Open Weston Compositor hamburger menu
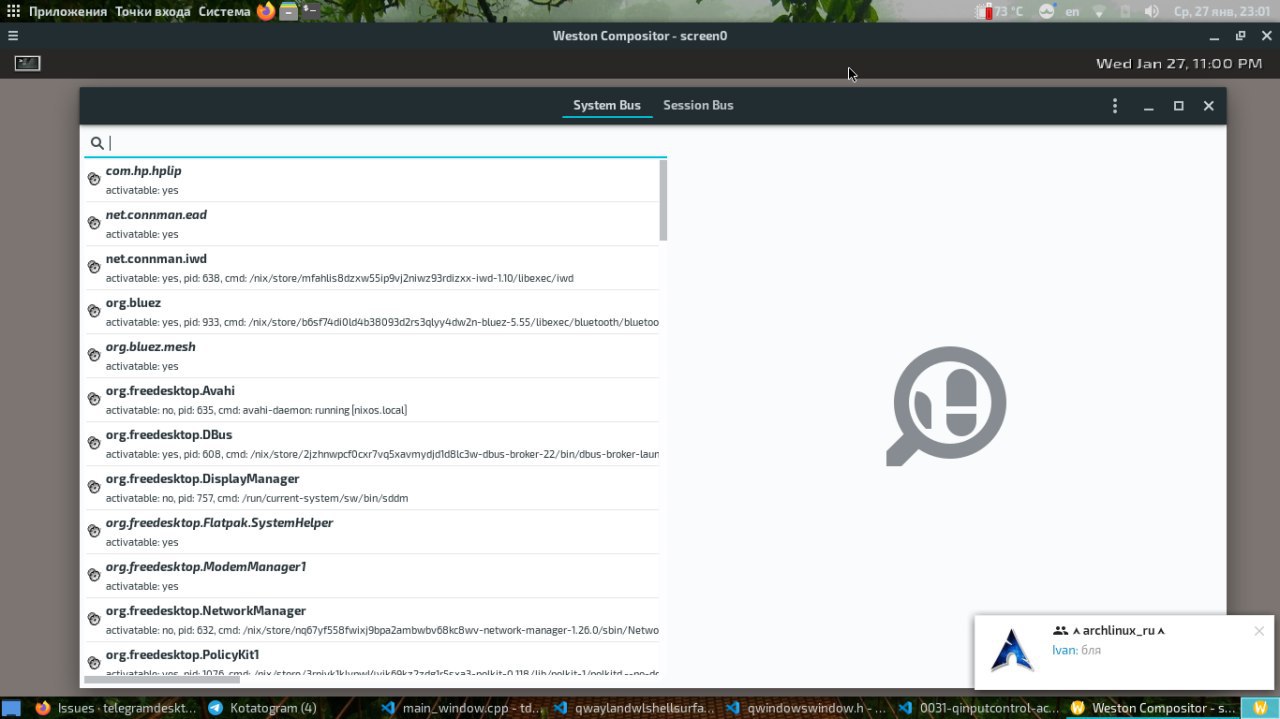The width and height of the screenshot is (1280, 719). pos(13,36)
